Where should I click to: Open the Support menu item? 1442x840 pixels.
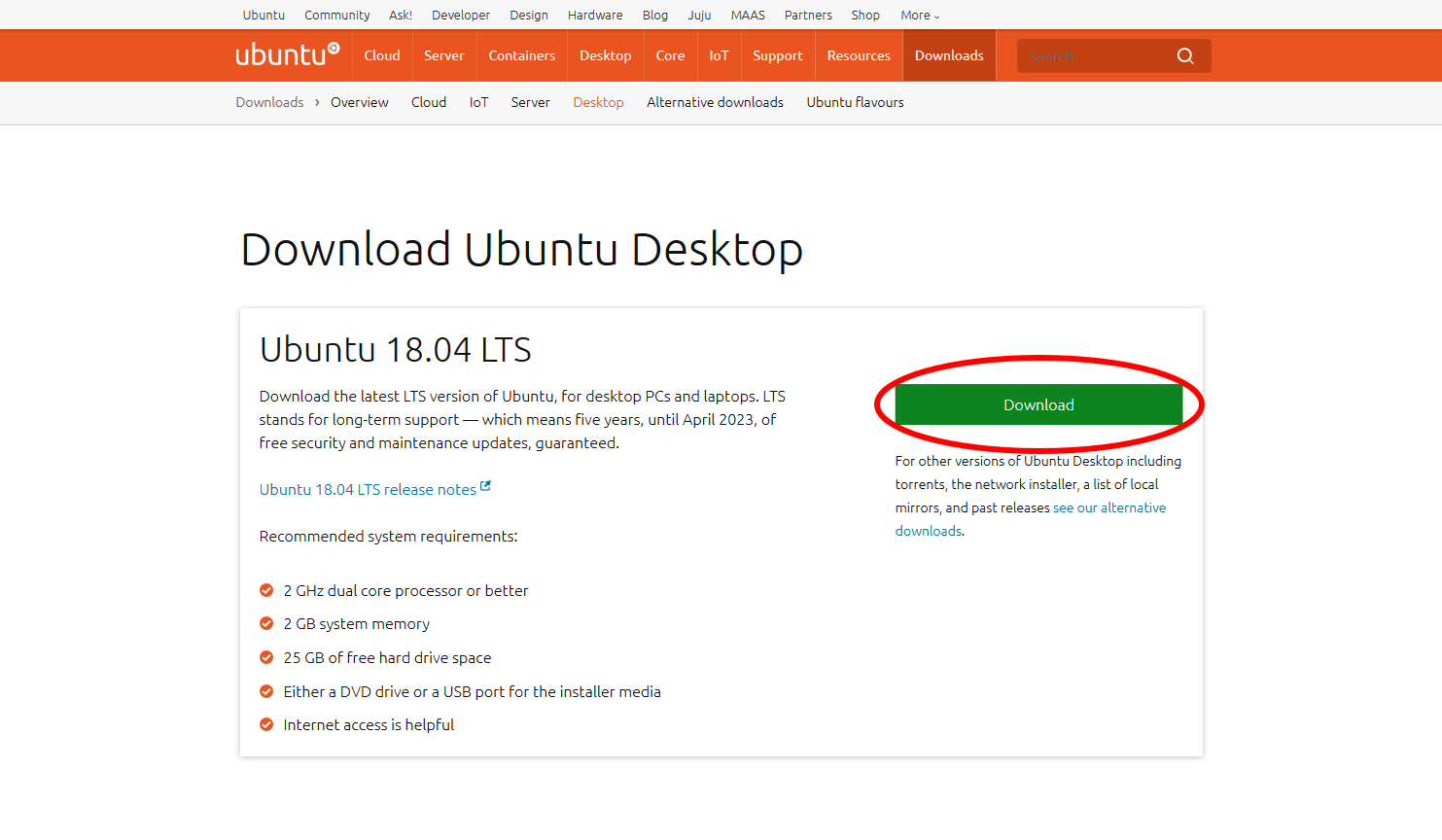pos(778,55)
